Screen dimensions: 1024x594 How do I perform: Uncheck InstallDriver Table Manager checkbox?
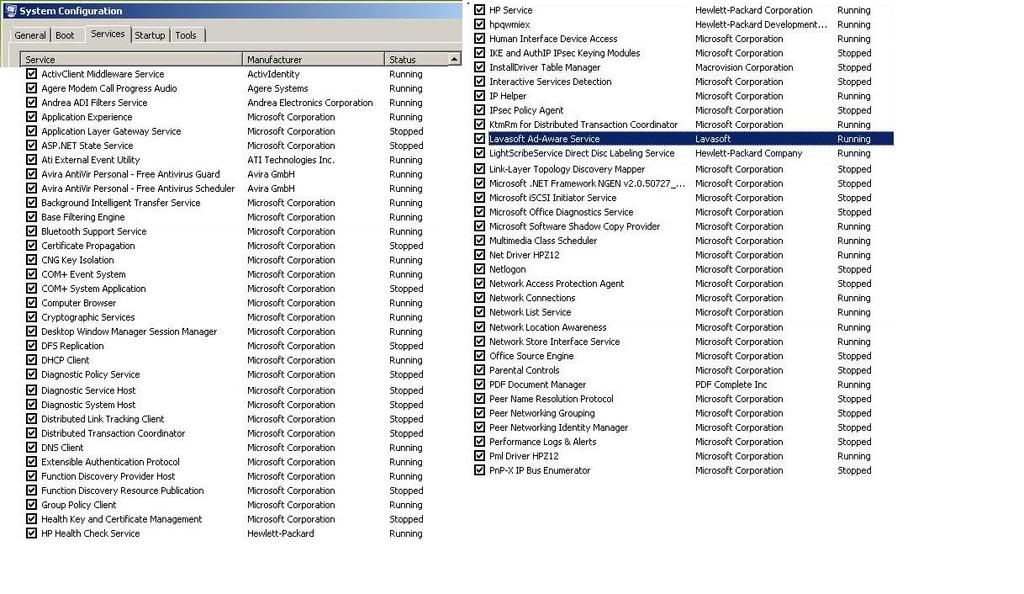(479, 67)
